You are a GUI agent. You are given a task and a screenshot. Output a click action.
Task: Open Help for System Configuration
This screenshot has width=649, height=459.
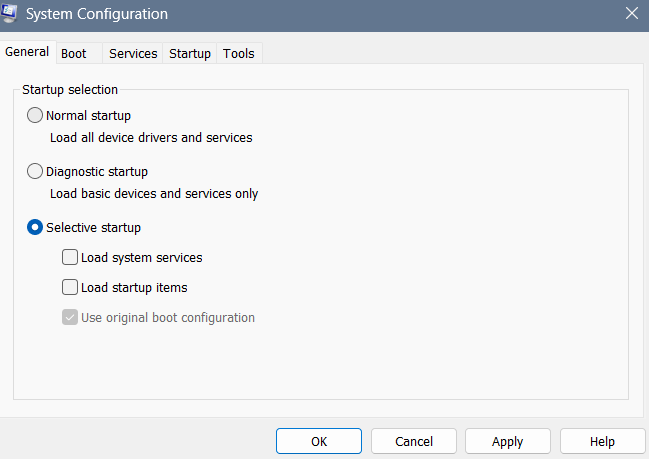(602, 441)
